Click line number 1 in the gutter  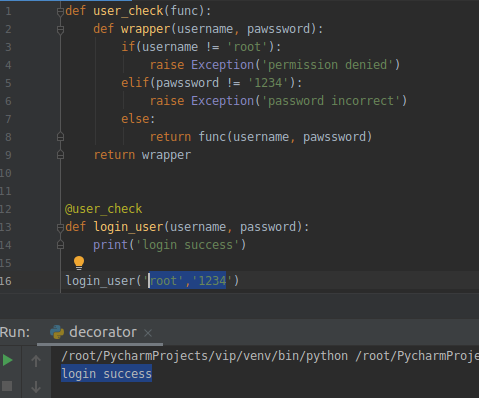click(x=8, y=11)
